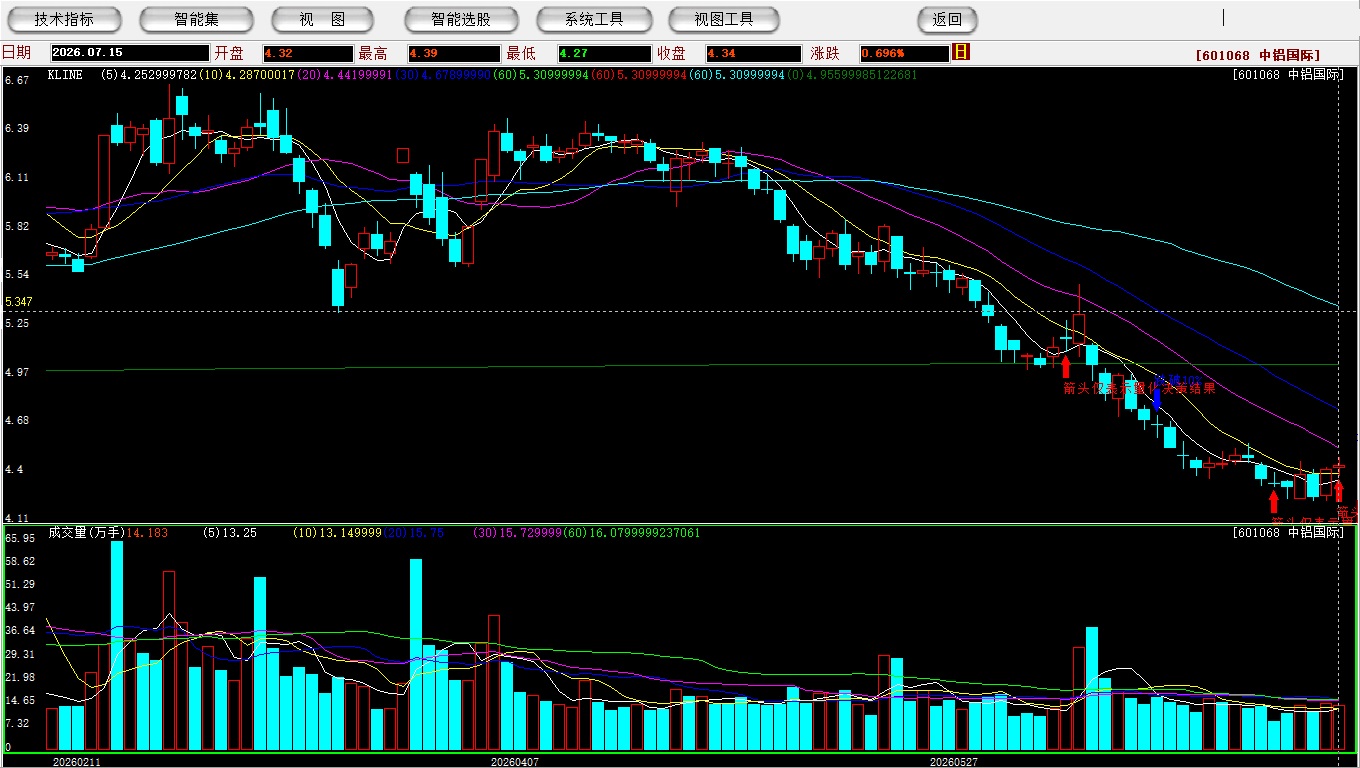Viewport: 1360px width, 768px height.
Task: Click the volume value 14.183
Action: (147, 533)
